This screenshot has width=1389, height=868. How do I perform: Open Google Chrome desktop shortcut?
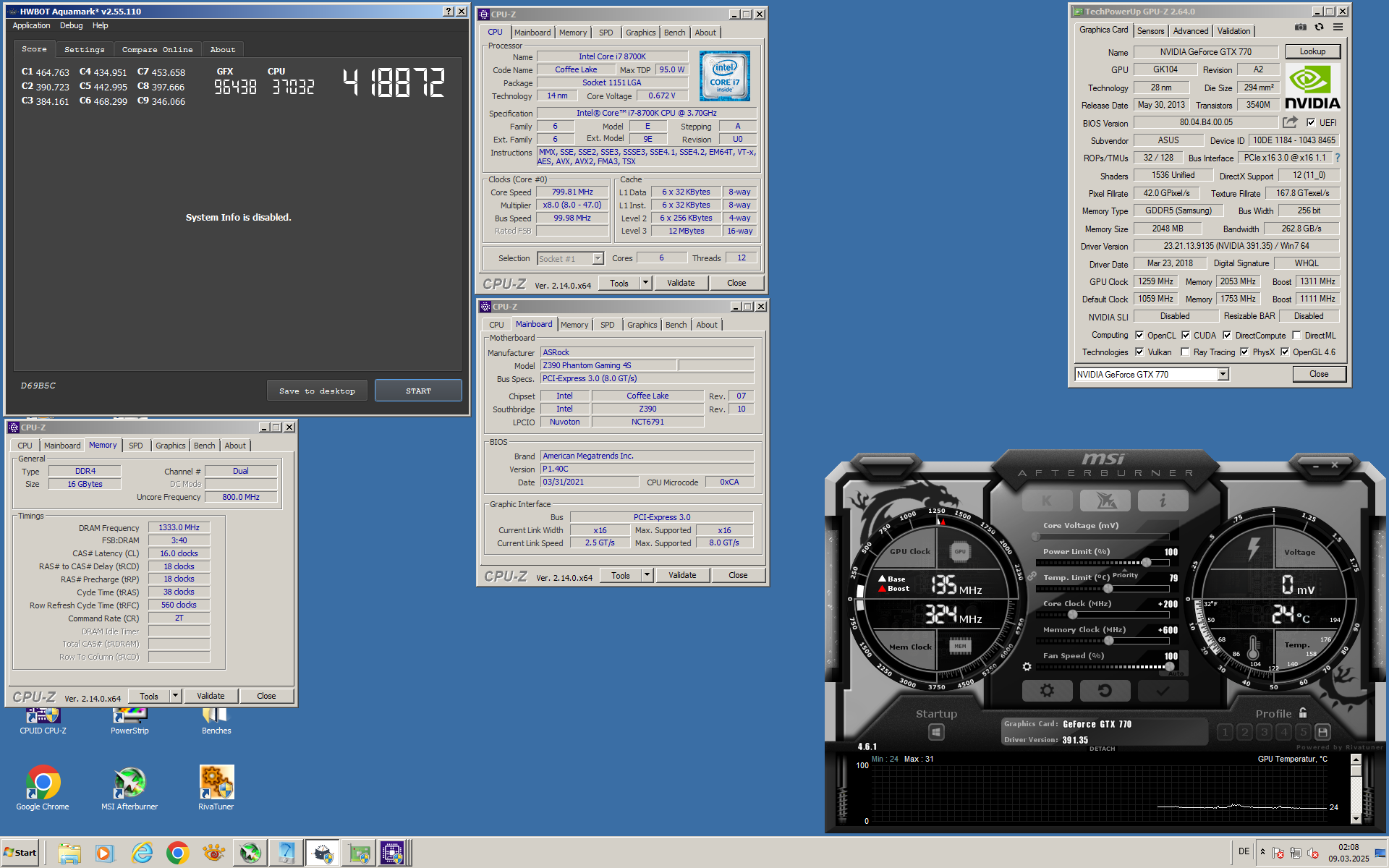tap(43, 788)
